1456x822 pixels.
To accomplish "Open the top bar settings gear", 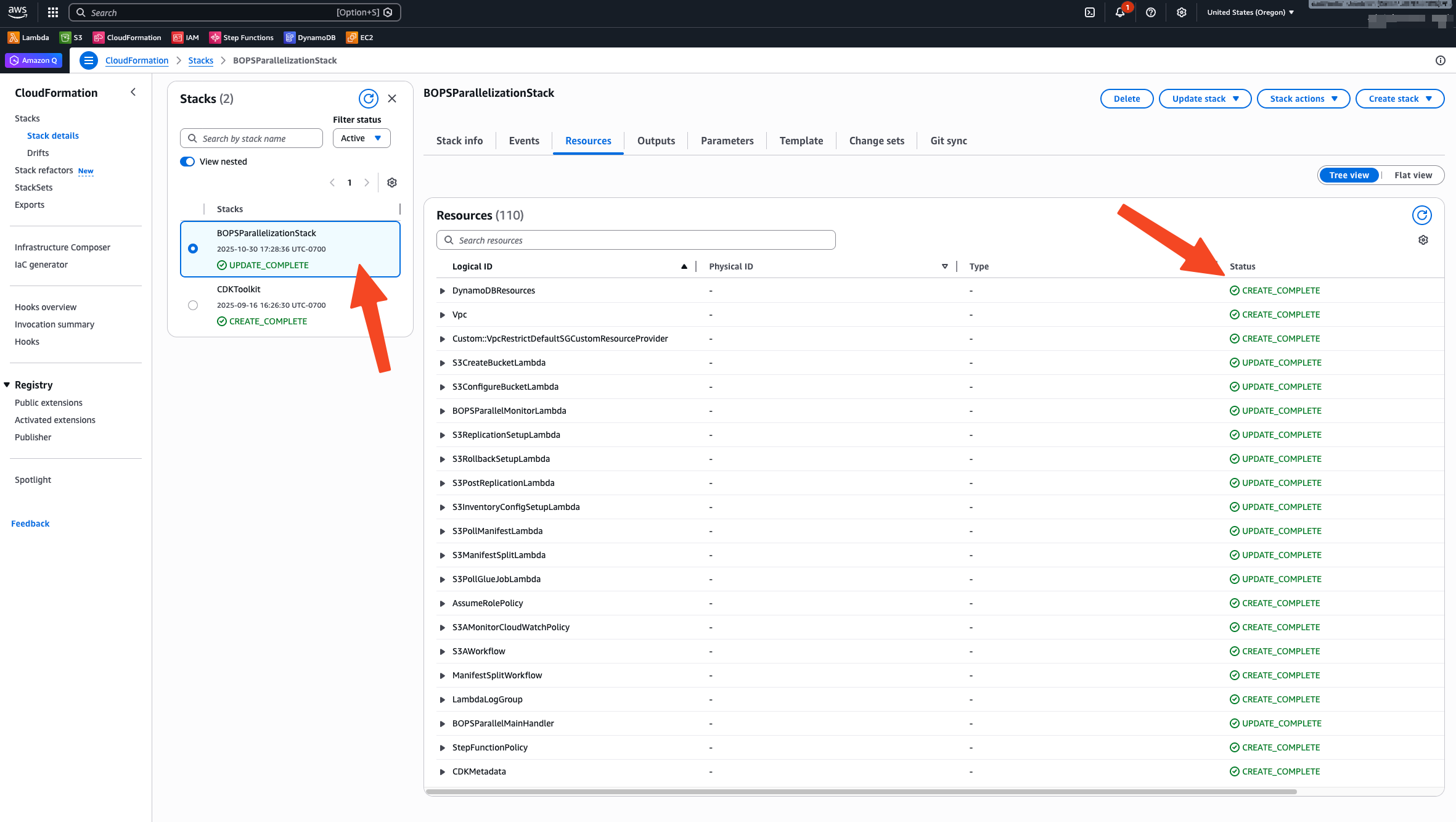I will (x=1181, y=12).
